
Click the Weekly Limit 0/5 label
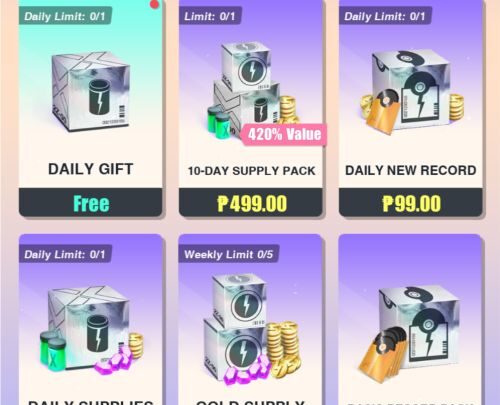click(229, 254)
